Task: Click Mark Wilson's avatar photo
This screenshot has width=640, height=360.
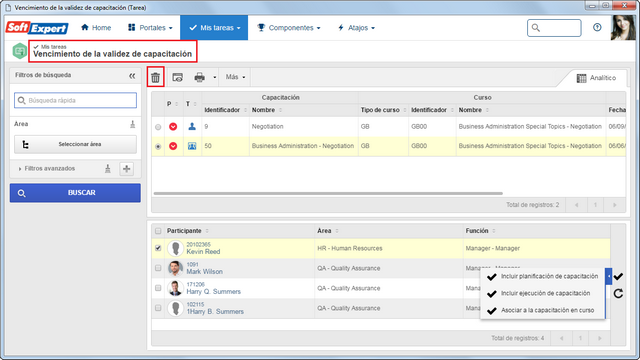Action: pos(176,268)
